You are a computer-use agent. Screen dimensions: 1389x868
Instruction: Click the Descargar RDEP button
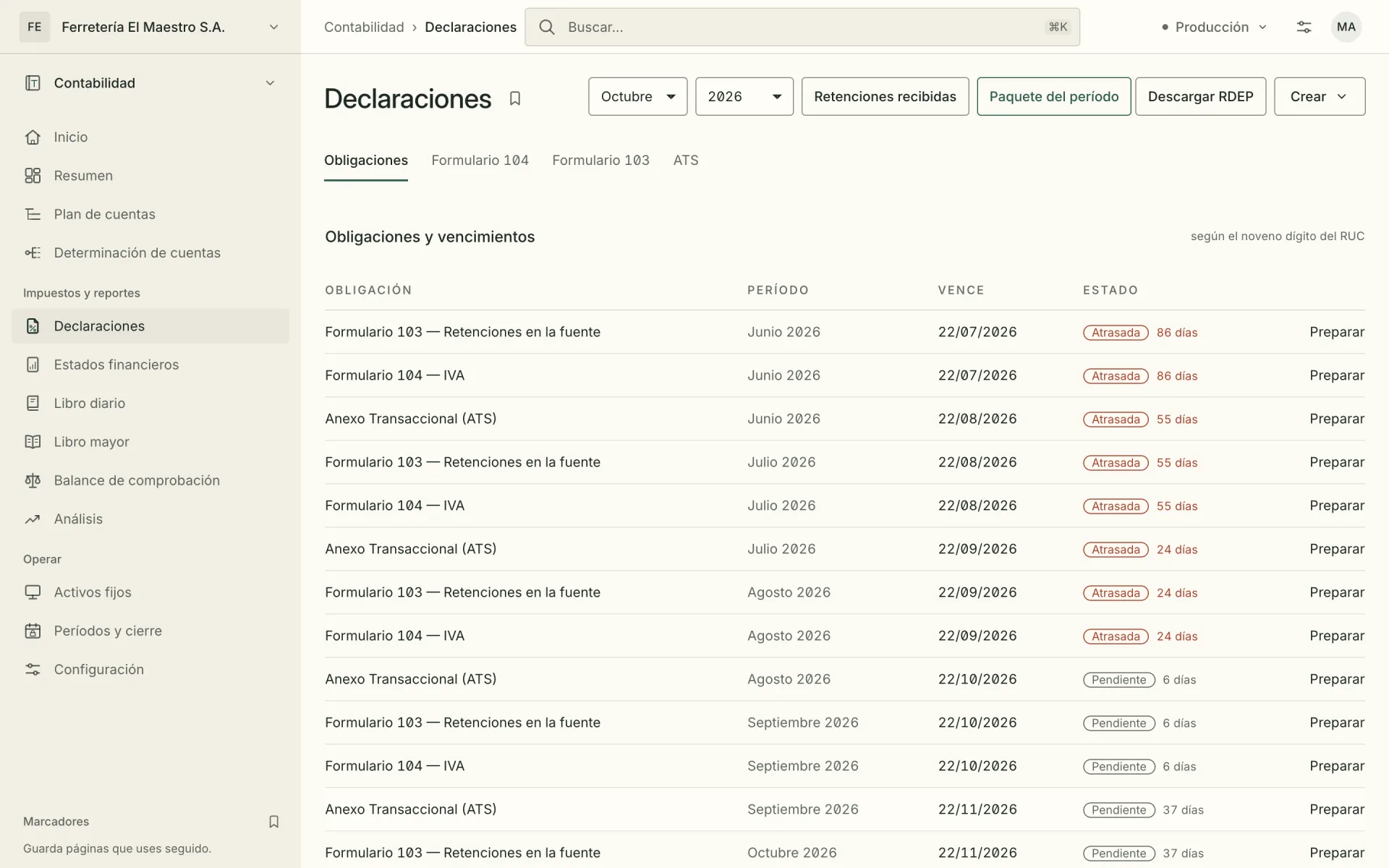tap(1200, 96)
